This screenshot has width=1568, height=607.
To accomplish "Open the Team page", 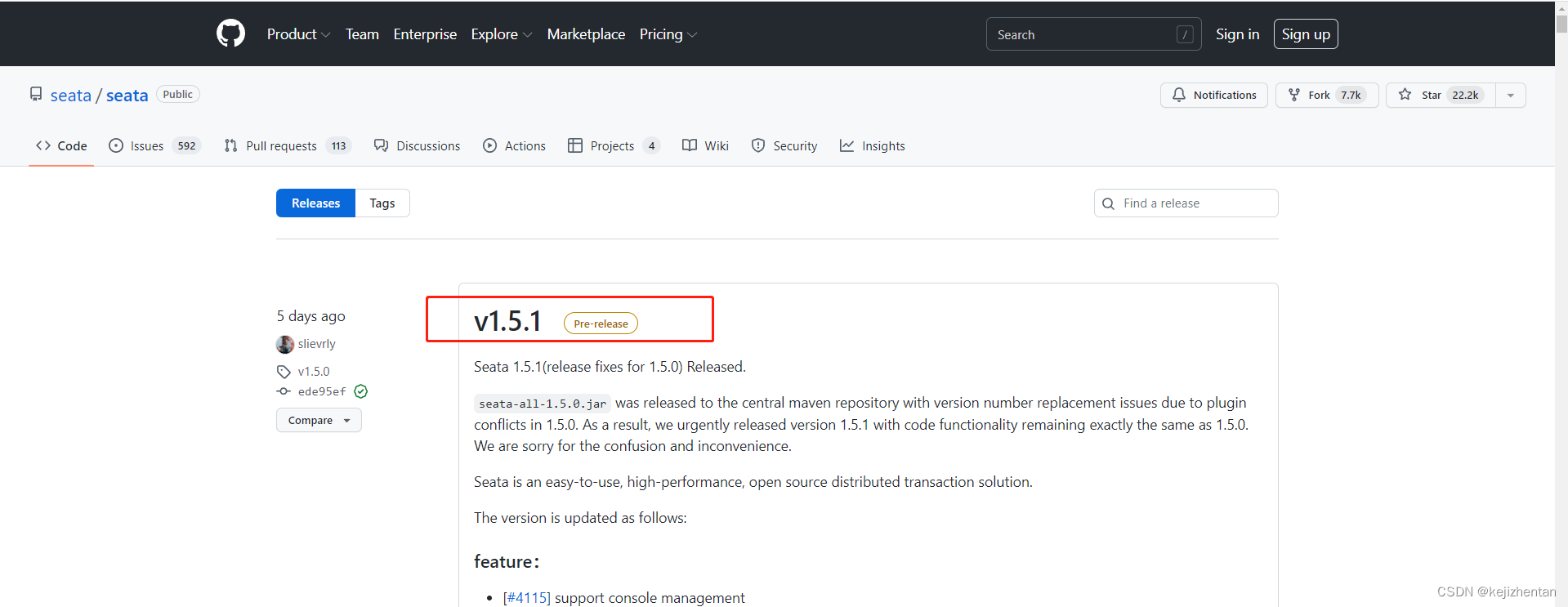I will point(362,34).
